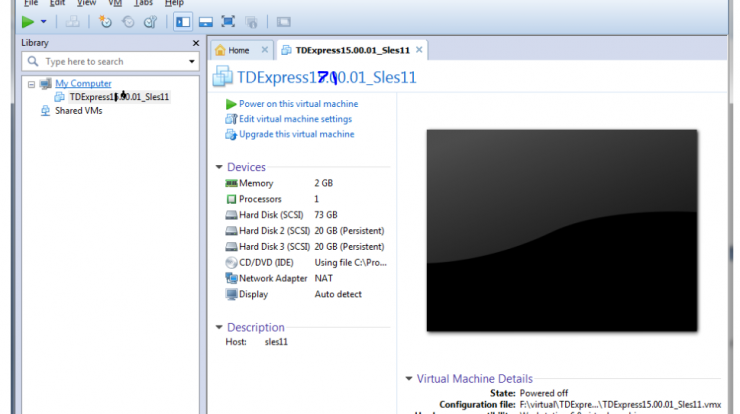Select the CD/DVD (IDE) device row
Screen dimensions: 740x414
tap(306, 262)
